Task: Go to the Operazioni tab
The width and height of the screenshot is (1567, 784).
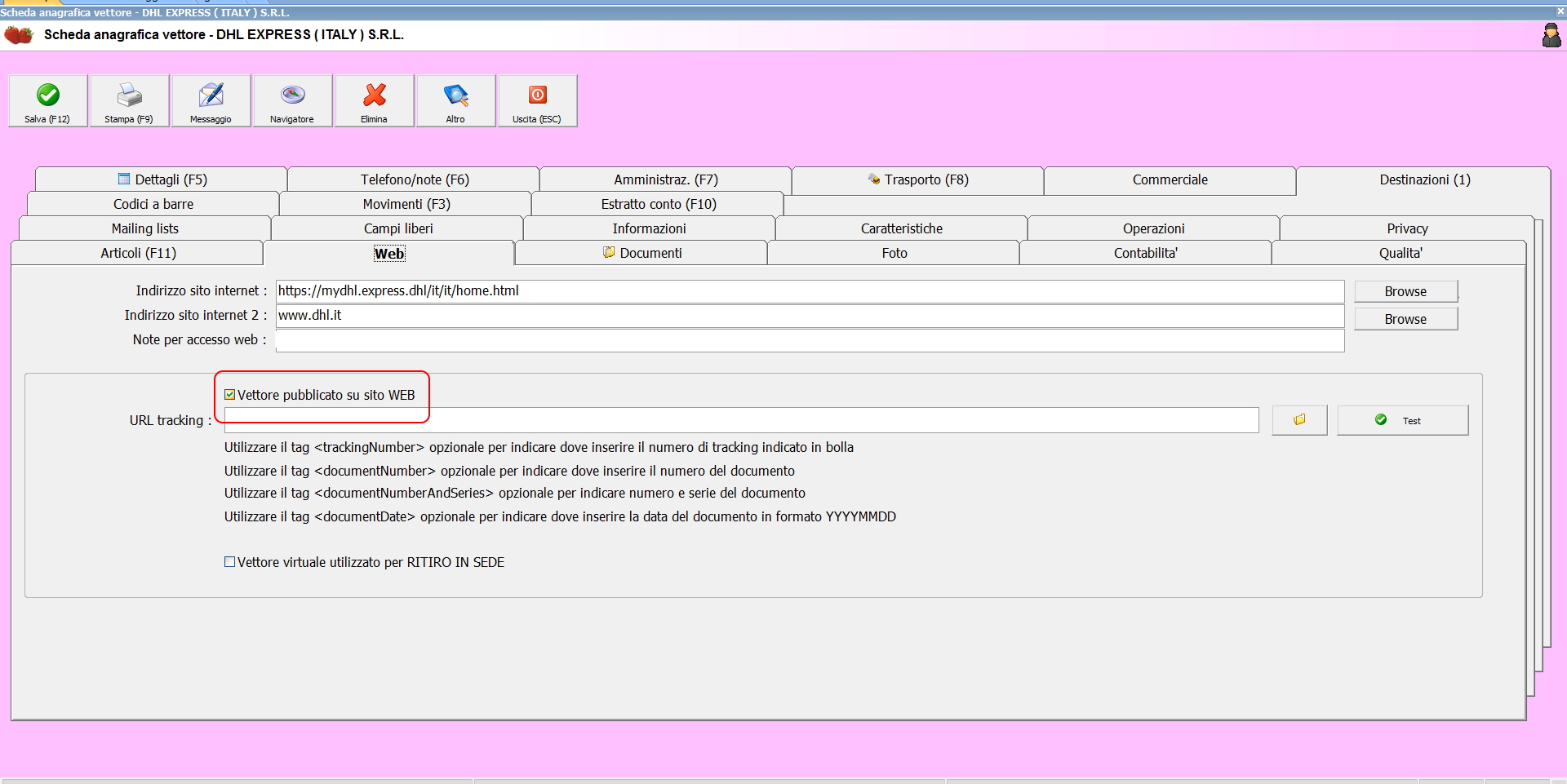Action: point(1154,228)
